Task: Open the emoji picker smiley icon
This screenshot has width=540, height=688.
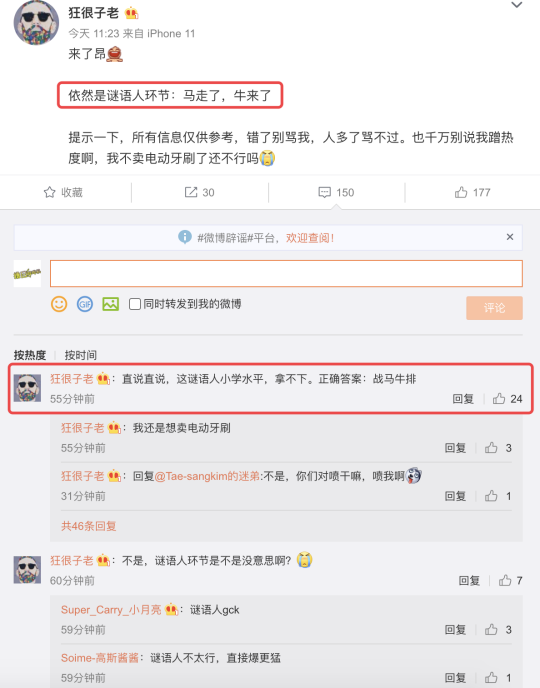Action: click(59, 304)
